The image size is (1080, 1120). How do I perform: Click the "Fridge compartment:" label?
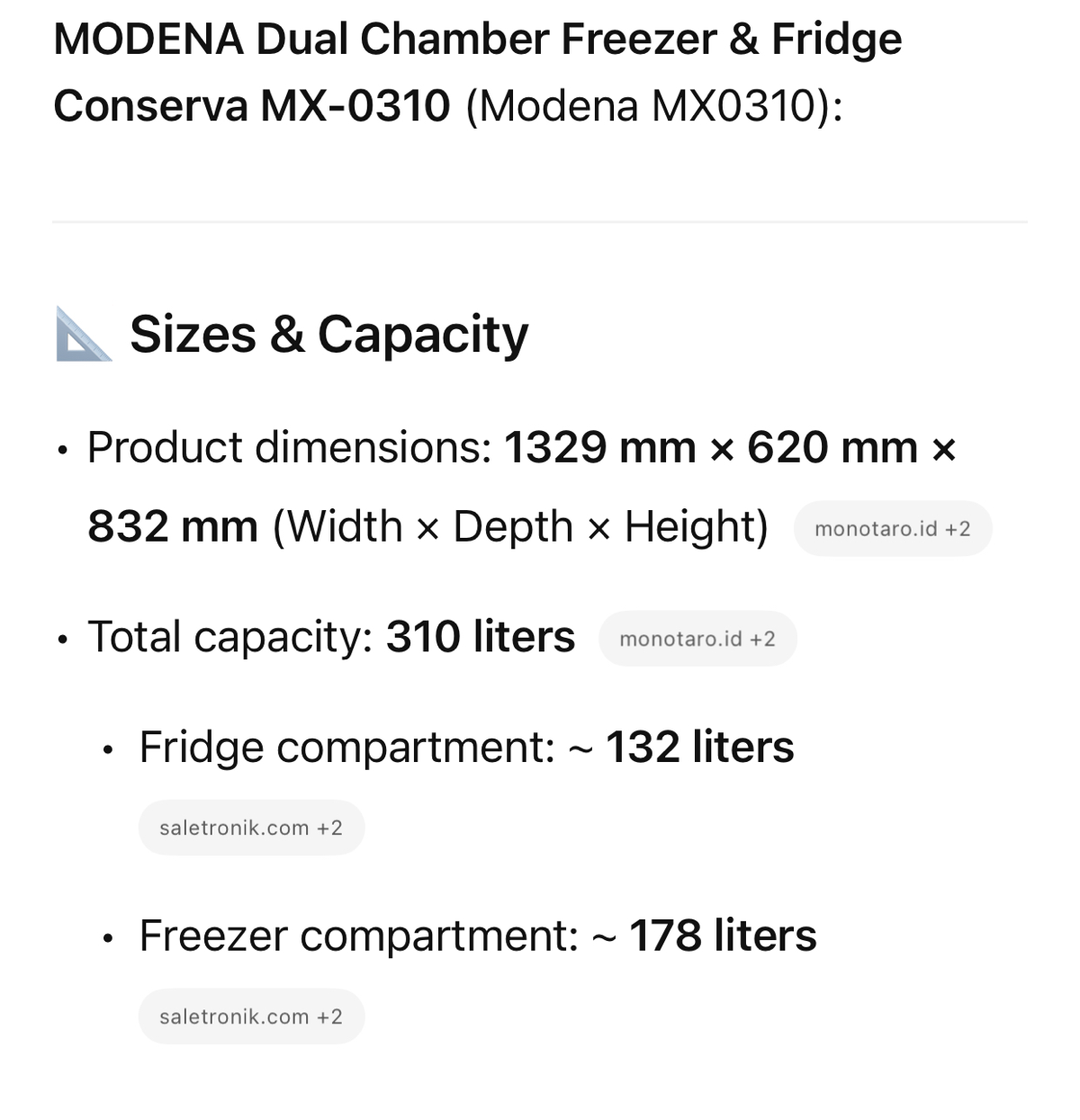[x=346, y=748]
